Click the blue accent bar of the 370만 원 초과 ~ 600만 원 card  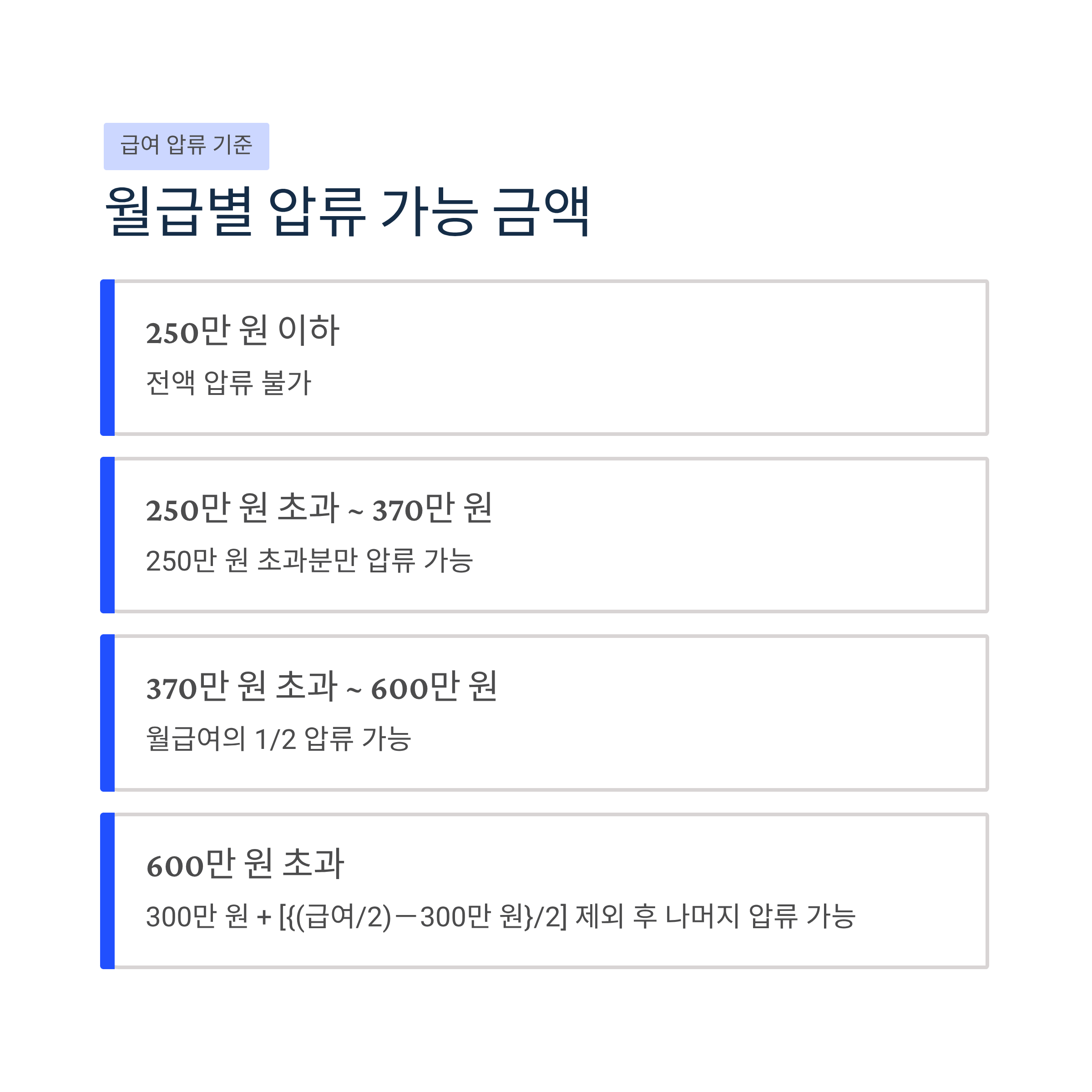(x=107, y=713)
